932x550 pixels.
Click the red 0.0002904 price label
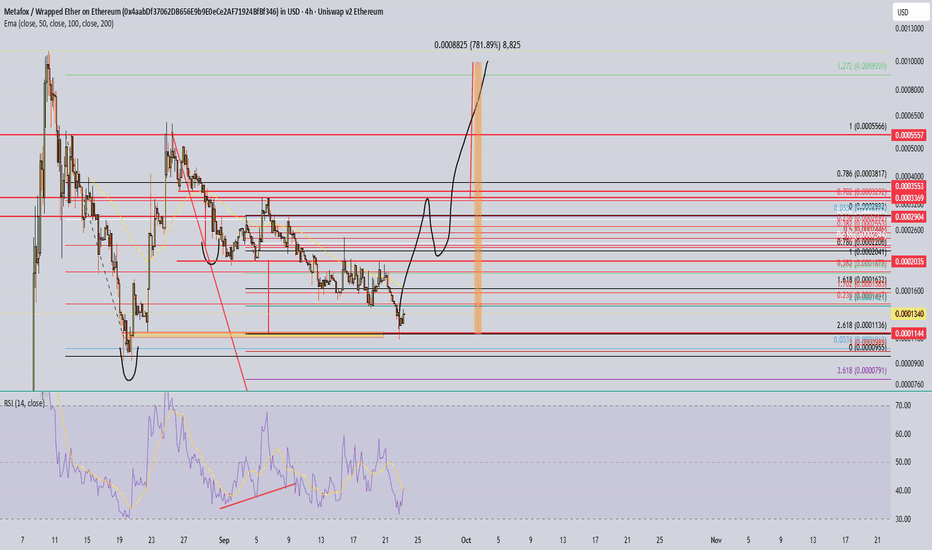(x=909, y=217)
